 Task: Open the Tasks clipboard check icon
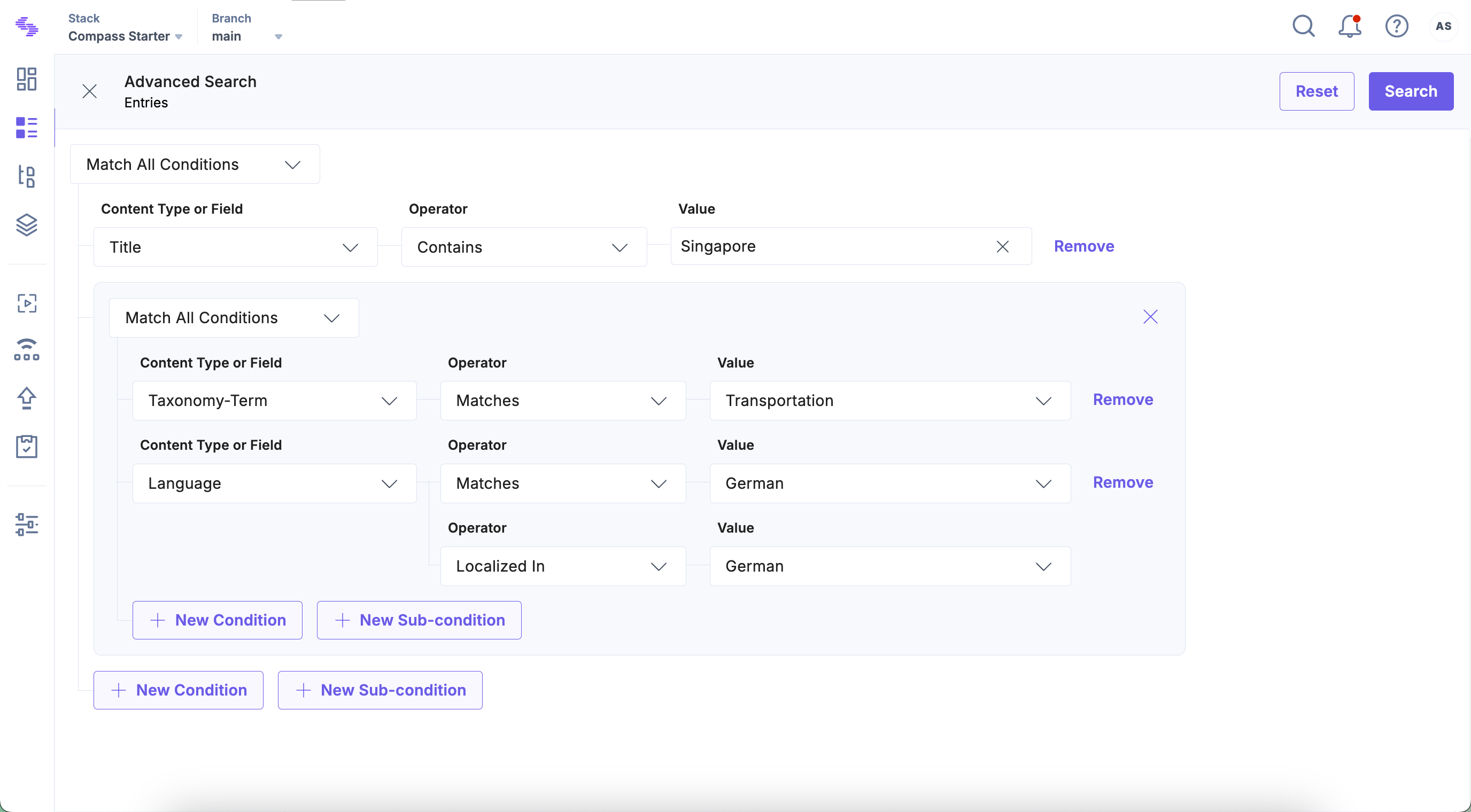[27, 446]
